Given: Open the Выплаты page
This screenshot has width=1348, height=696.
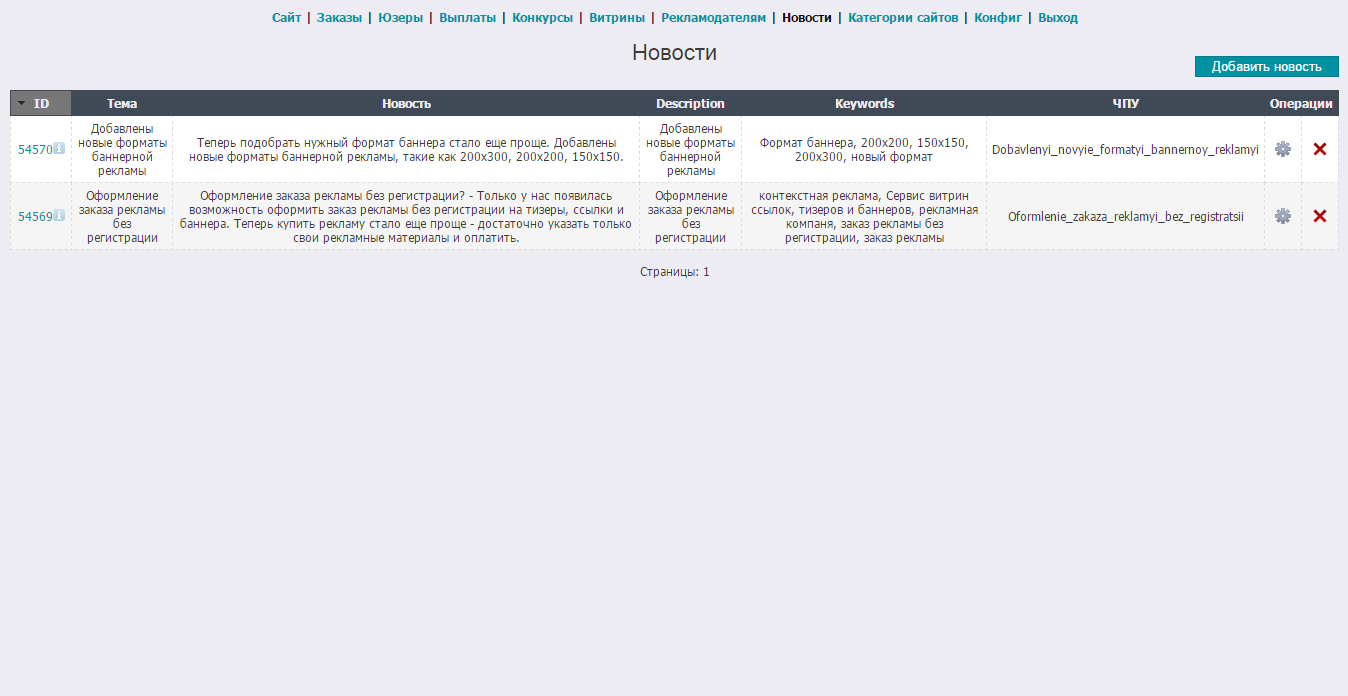Looking at the screenshot, I should pyautogui.click(x=467, y=18).
